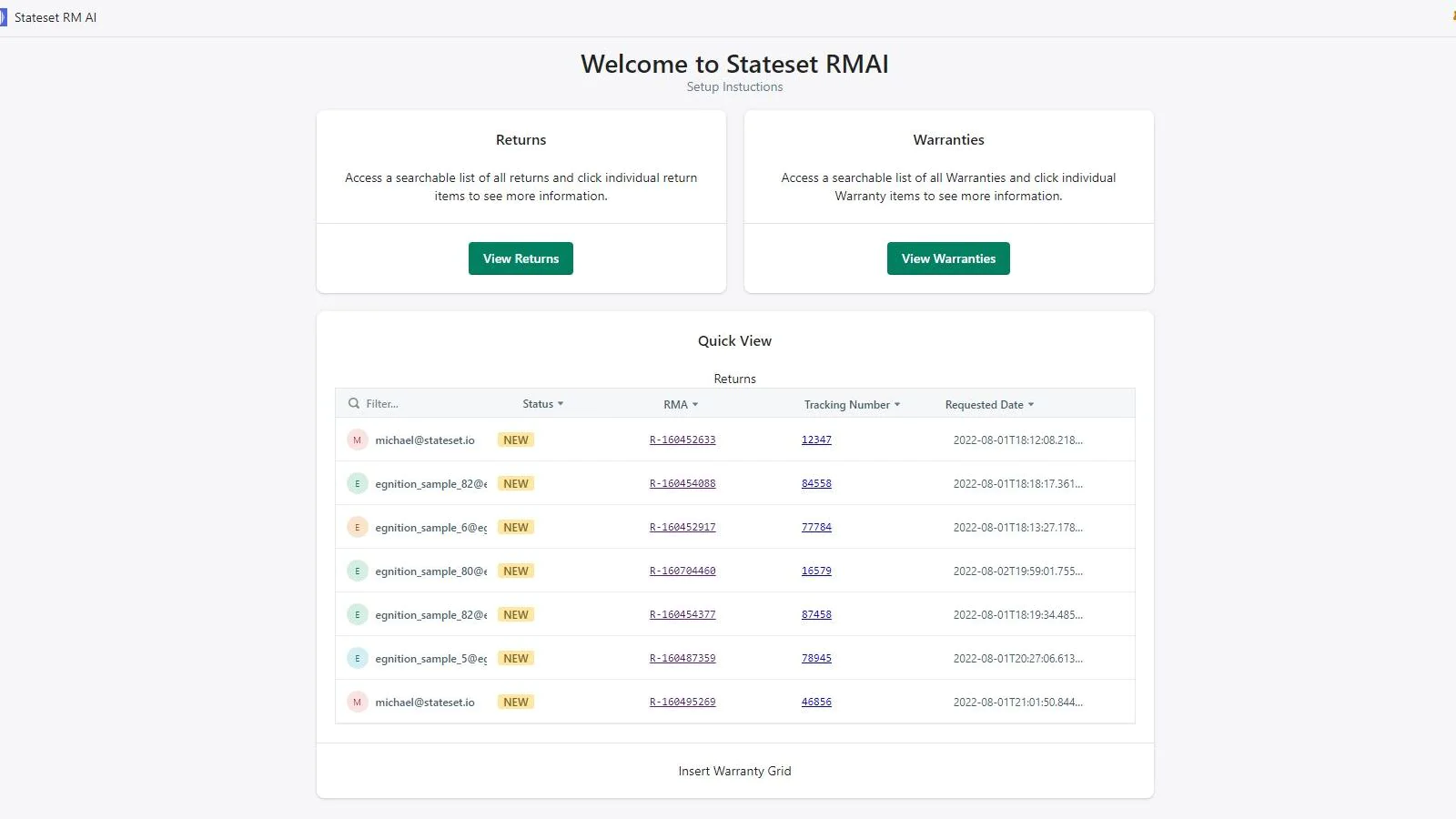1456x819 pixels.
Task: Click date 2022-08-01T20:27:06.613
Action: [x=1018, y=658]
